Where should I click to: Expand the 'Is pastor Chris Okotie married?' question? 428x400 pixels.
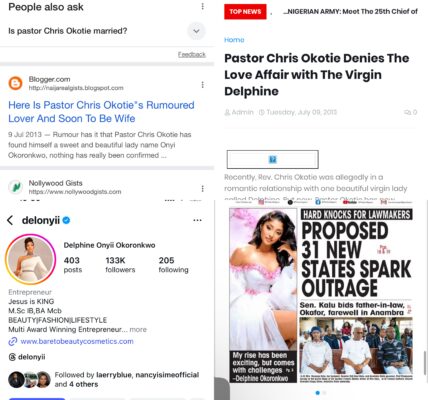pos(196,31)
